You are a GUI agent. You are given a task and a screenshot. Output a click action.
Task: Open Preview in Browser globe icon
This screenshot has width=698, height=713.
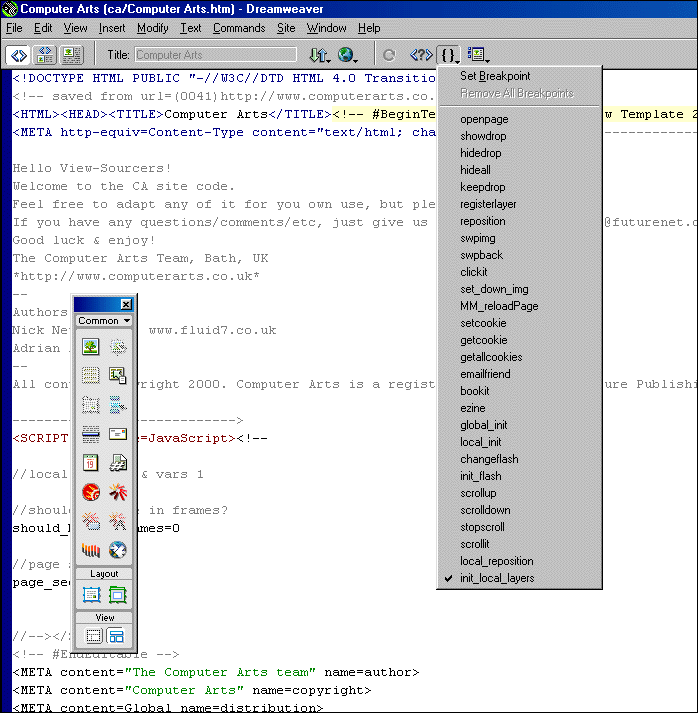pyautogui.click(x=347, y=55)
